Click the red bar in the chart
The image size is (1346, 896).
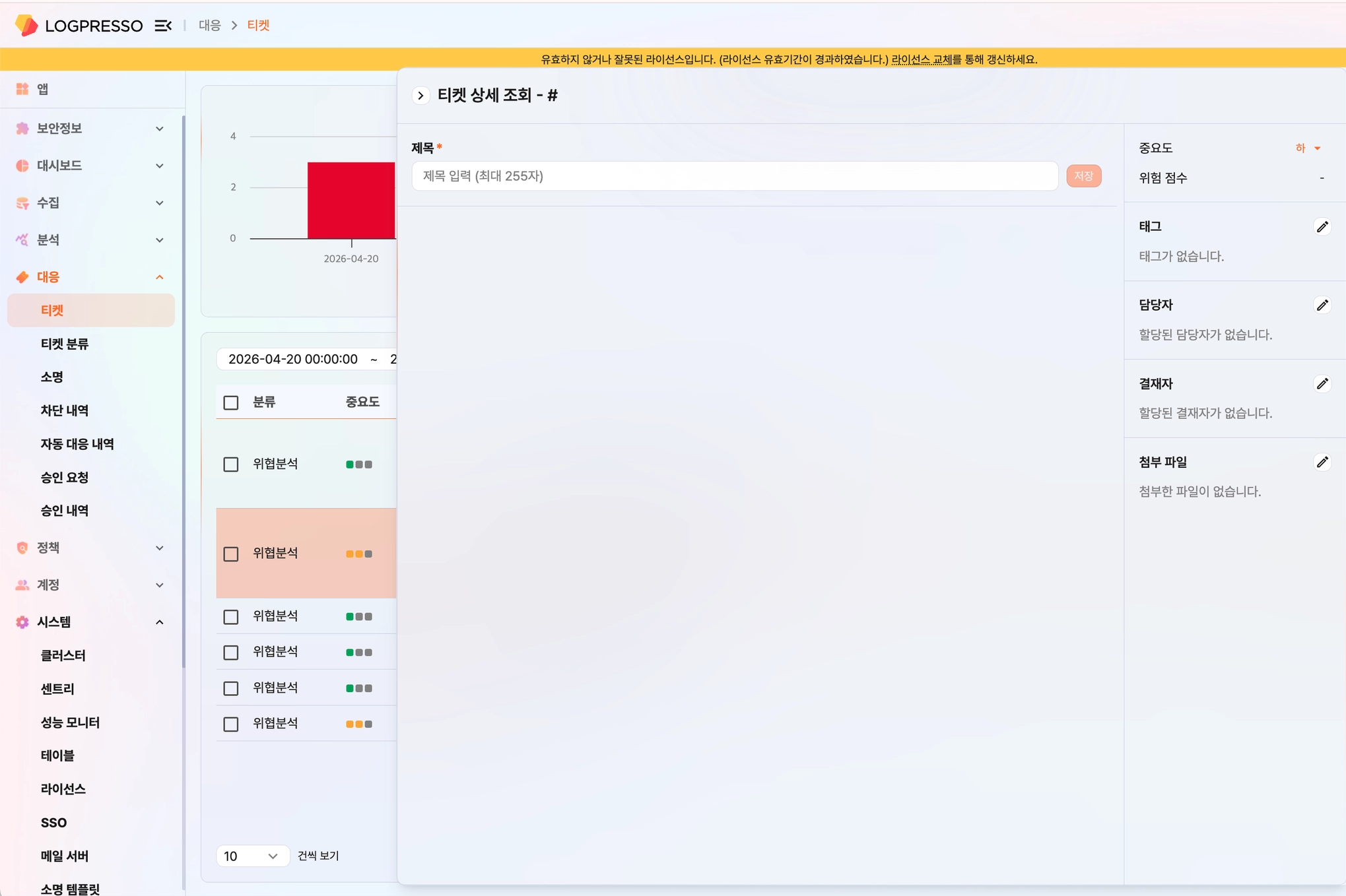(351, 200)
